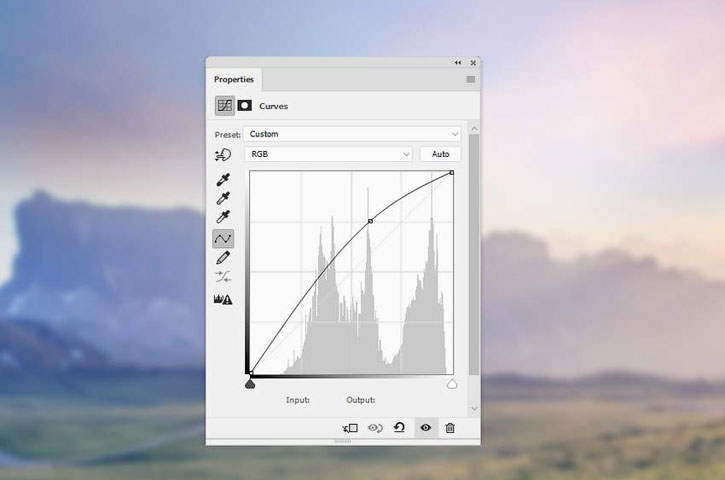Open the Preset dropdown showing Custom
The width and height of the screenshot is (725, 480).
tap(352, 134)
